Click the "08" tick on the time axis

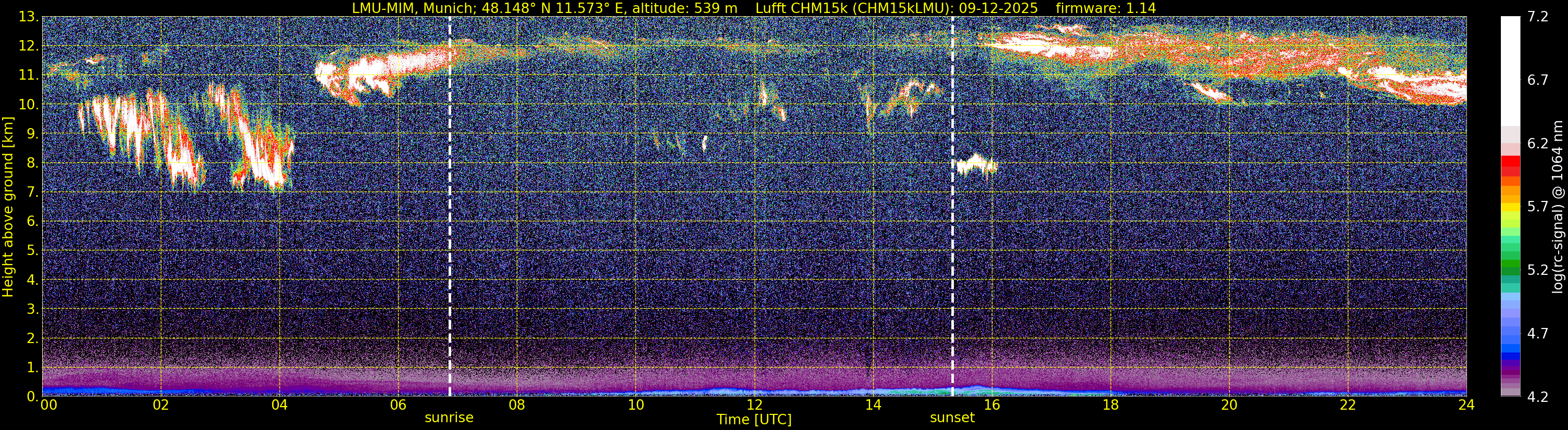517,406
